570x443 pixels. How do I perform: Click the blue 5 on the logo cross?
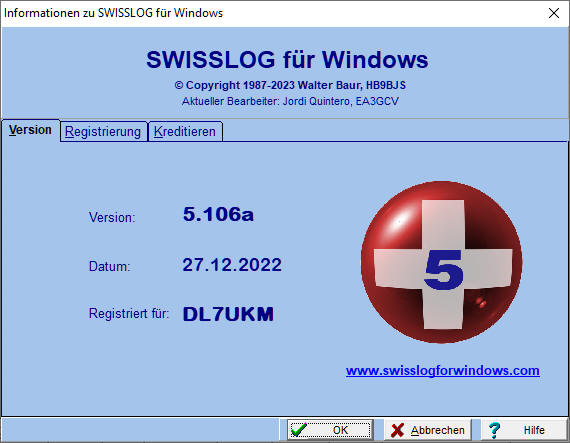pyautogui.click(x=444, y=270)
